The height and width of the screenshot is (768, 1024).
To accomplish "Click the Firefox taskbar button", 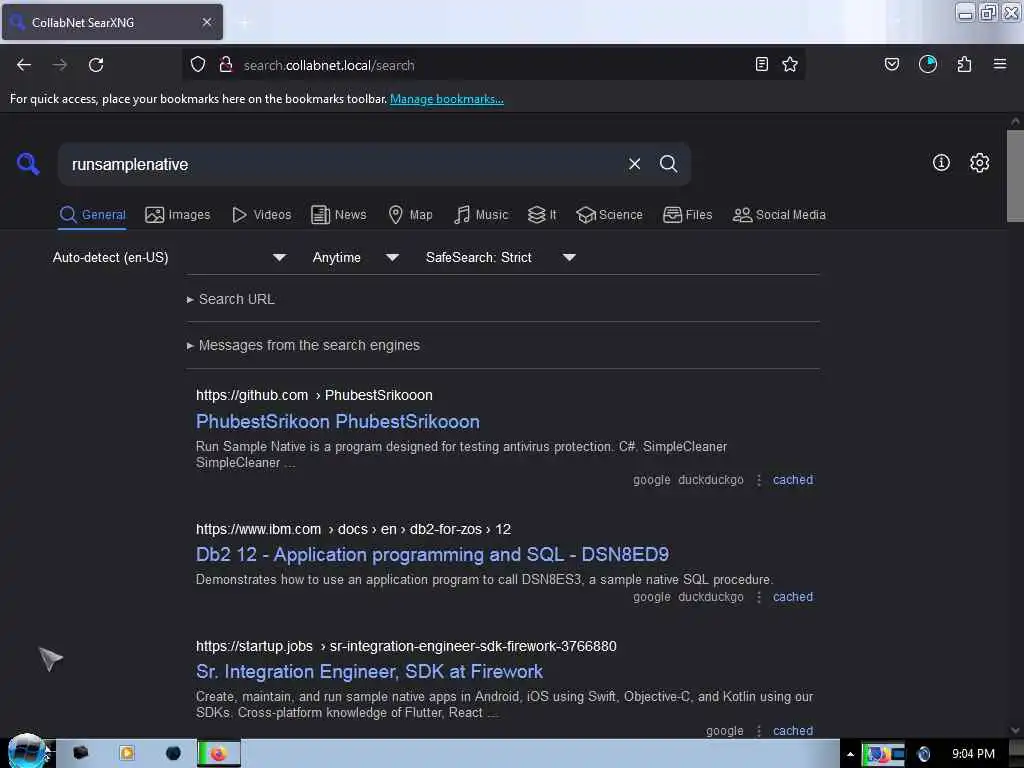I will click(x=219, y=753).
